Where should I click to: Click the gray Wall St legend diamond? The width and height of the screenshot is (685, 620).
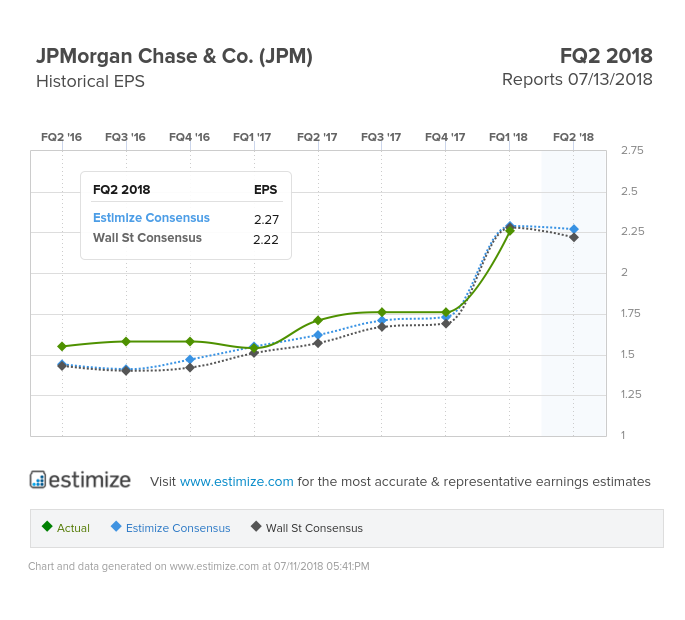(x=256, y=526)
